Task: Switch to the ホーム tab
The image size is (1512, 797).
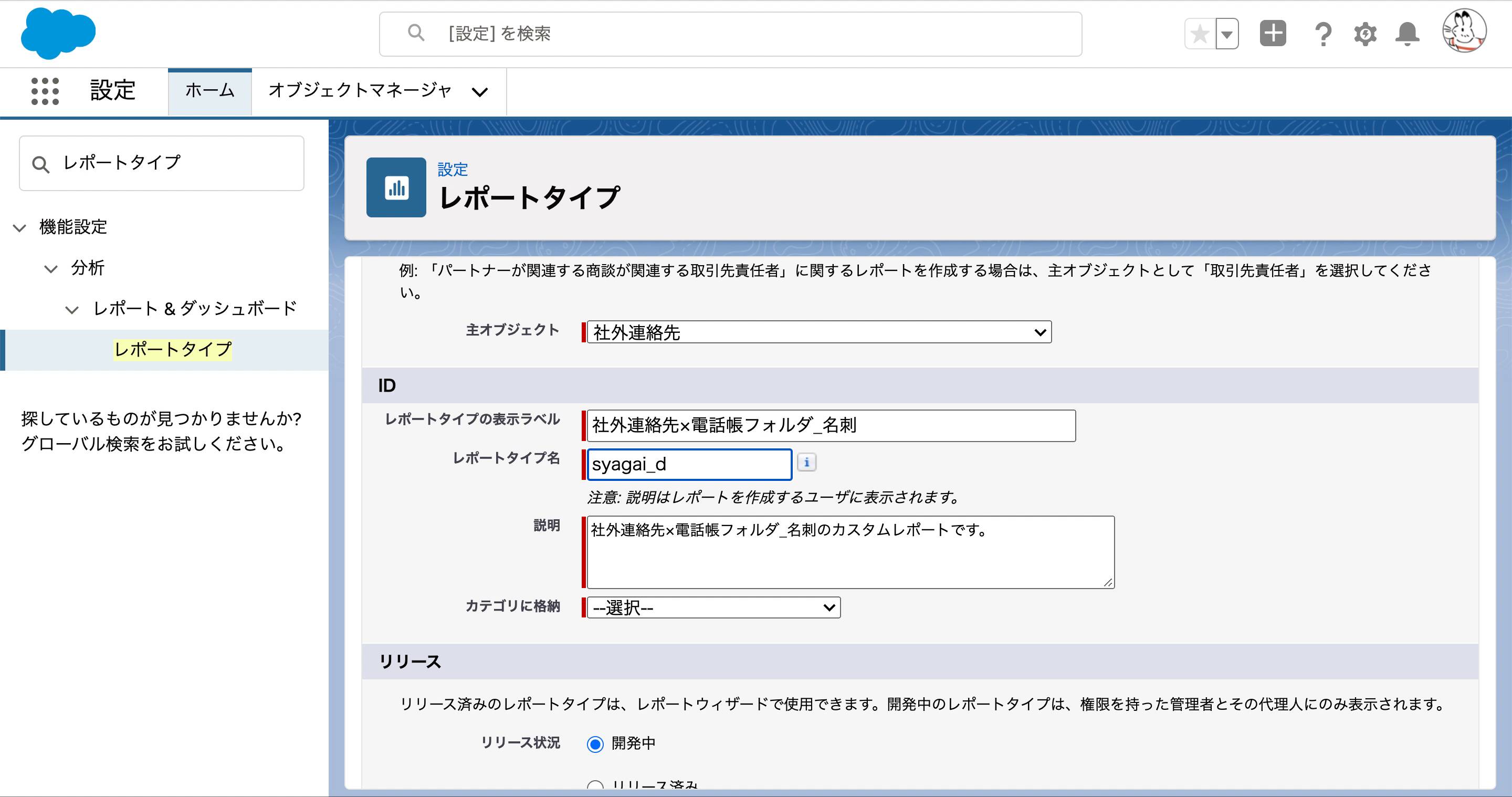Action: [x=209, y=91]
